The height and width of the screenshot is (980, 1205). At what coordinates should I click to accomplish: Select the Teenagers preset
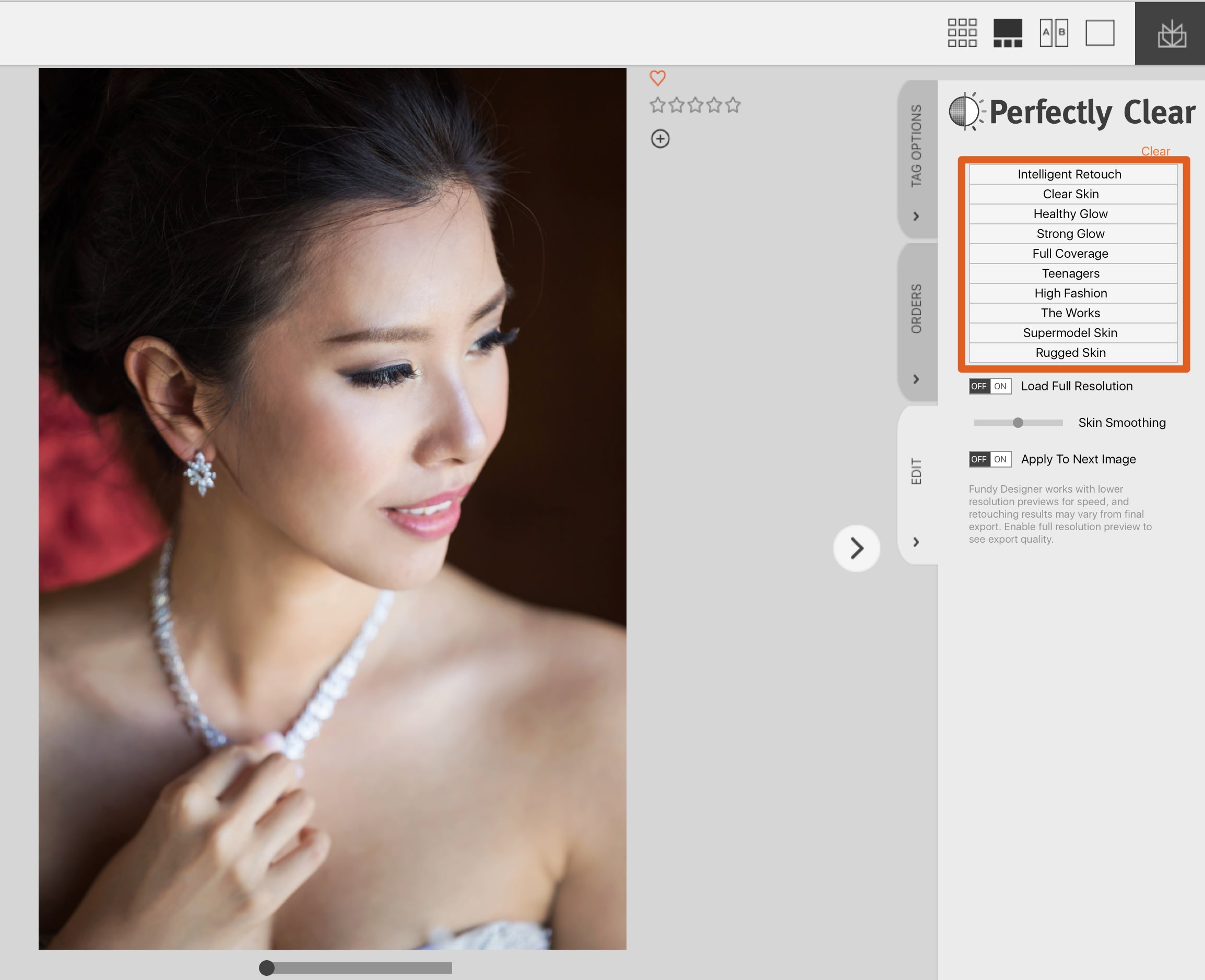click(1073, 273)
